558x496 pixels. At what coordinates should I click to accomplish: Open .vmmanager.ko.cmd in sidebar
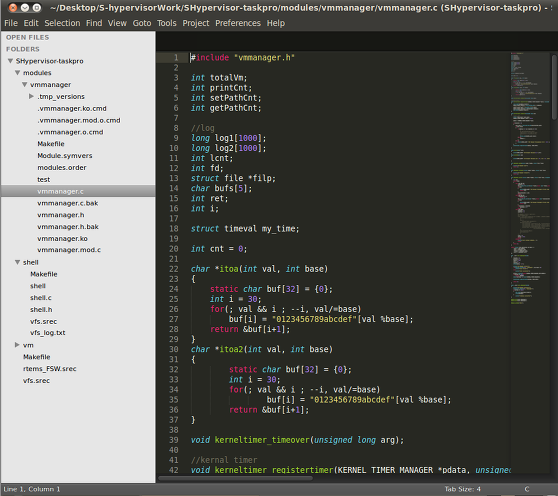click(x=72, y=108)
